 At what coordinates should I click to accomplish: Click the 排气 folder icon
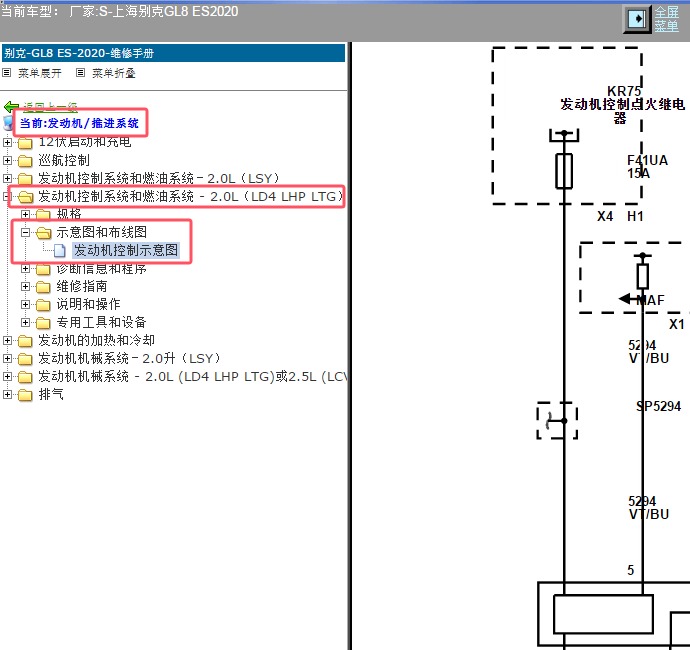[x=25, y=394]
